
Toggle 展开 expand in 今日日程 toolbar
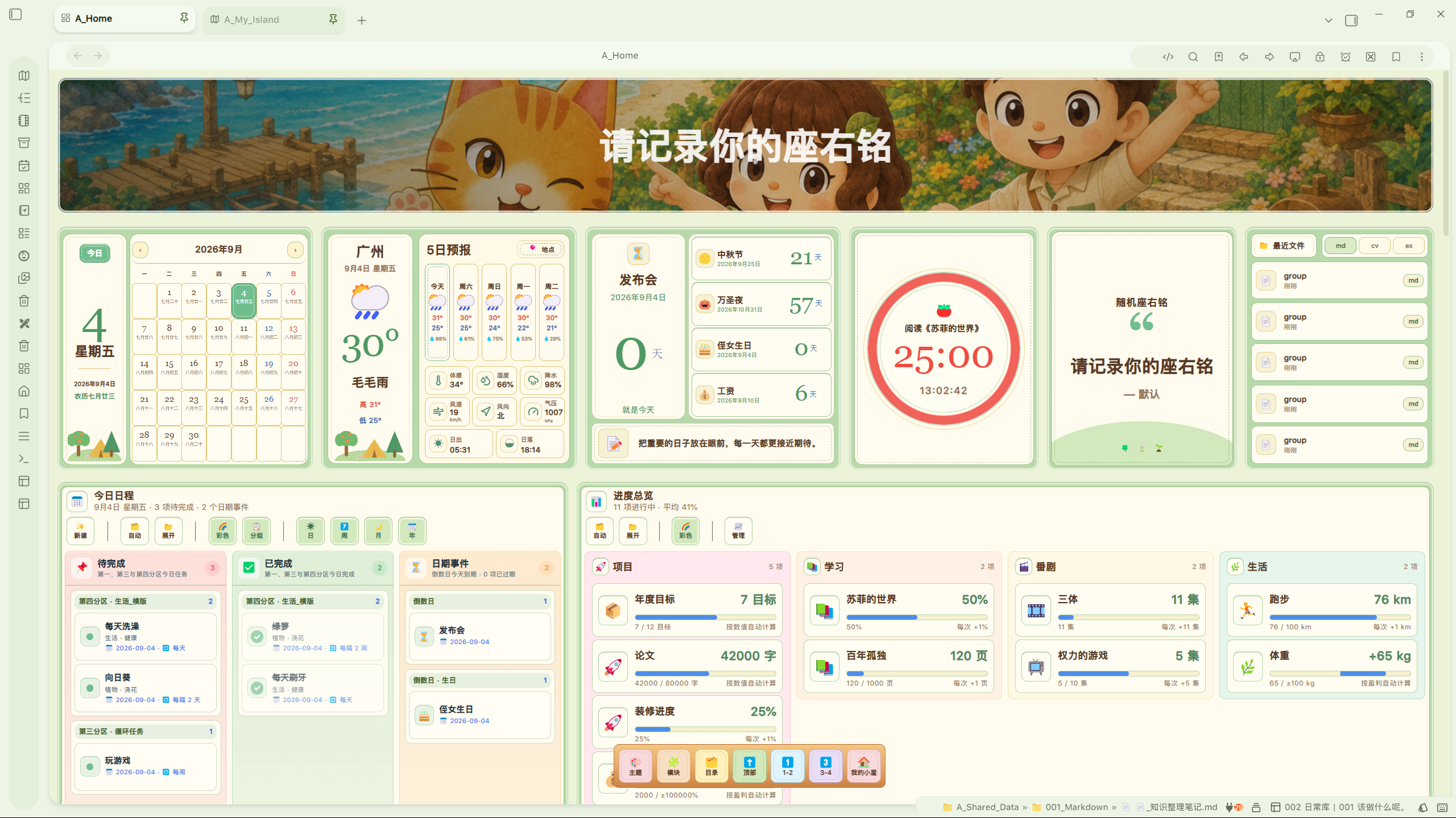point(168,531)
